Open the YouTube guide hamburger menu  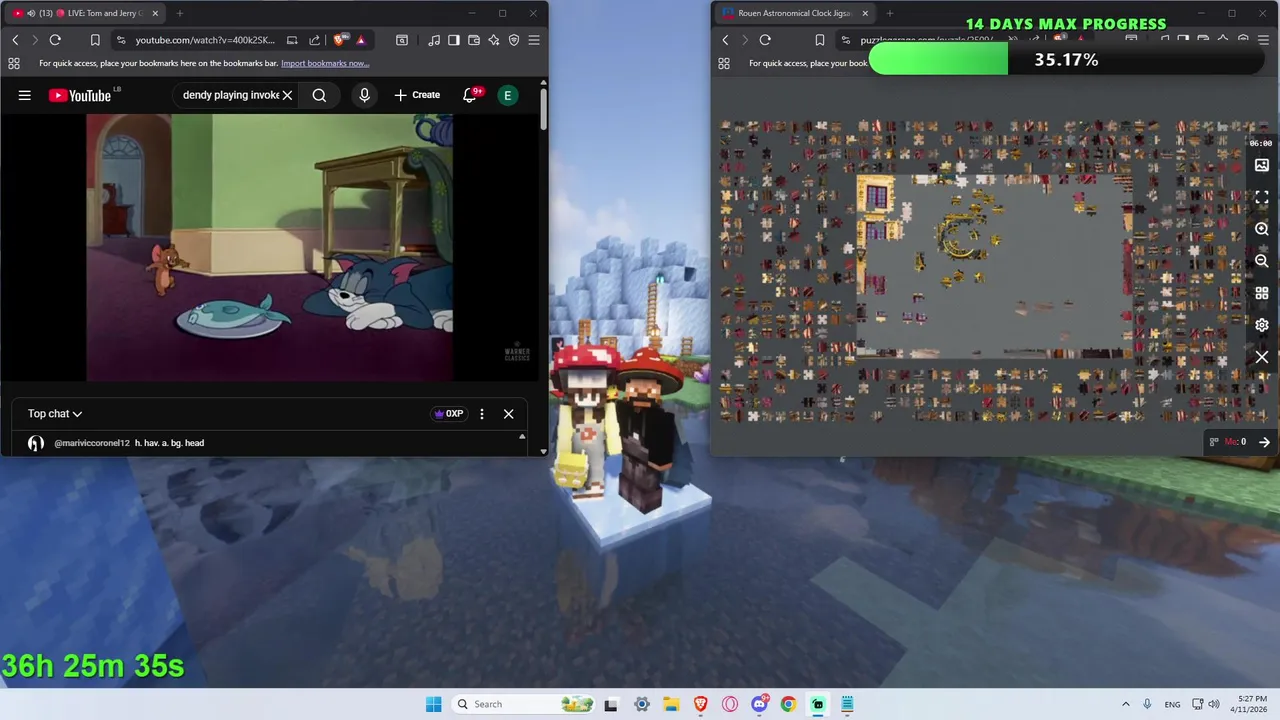tap(25, 95)
